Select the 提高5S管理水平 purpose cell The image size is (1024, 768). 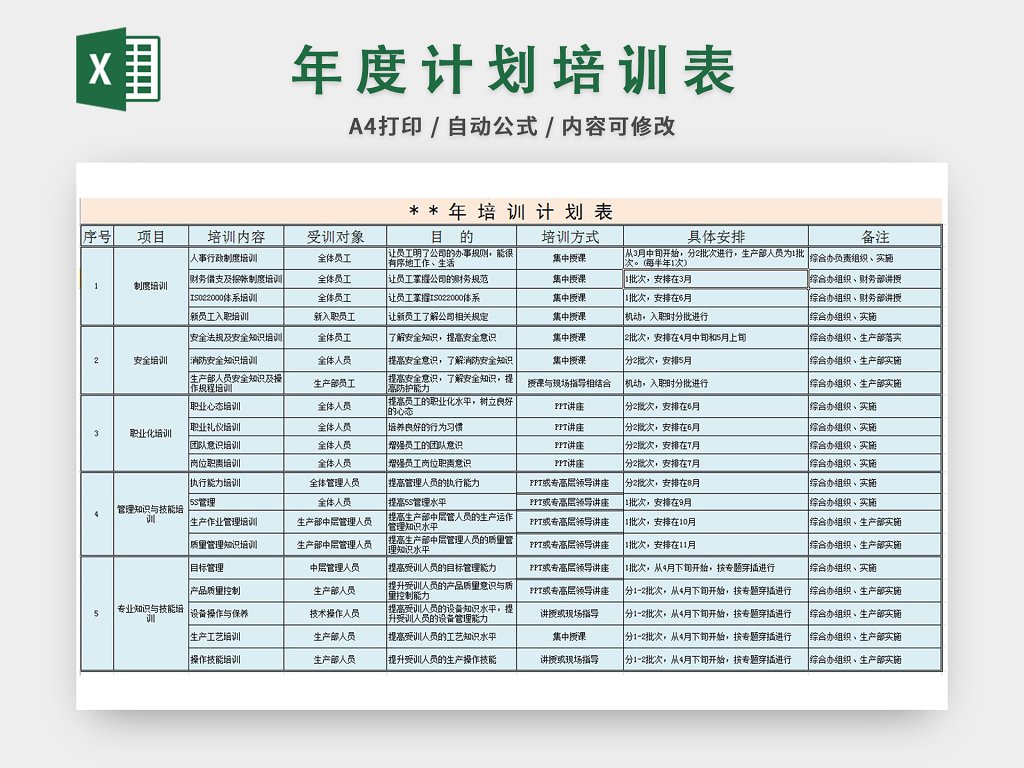[x=451, y=502]
